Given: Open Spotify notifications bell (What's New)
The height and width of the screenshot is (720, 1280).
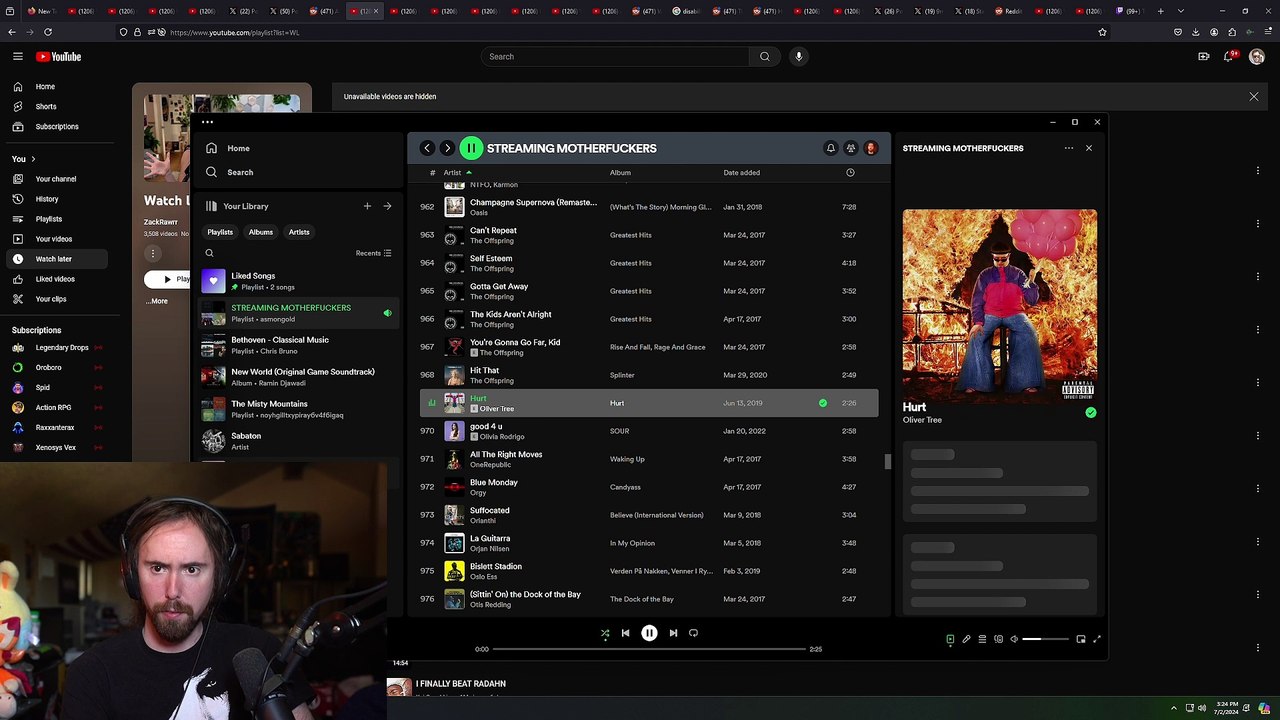Looking at the screenshot, I should pyautogui.click(x=830, y=148).
